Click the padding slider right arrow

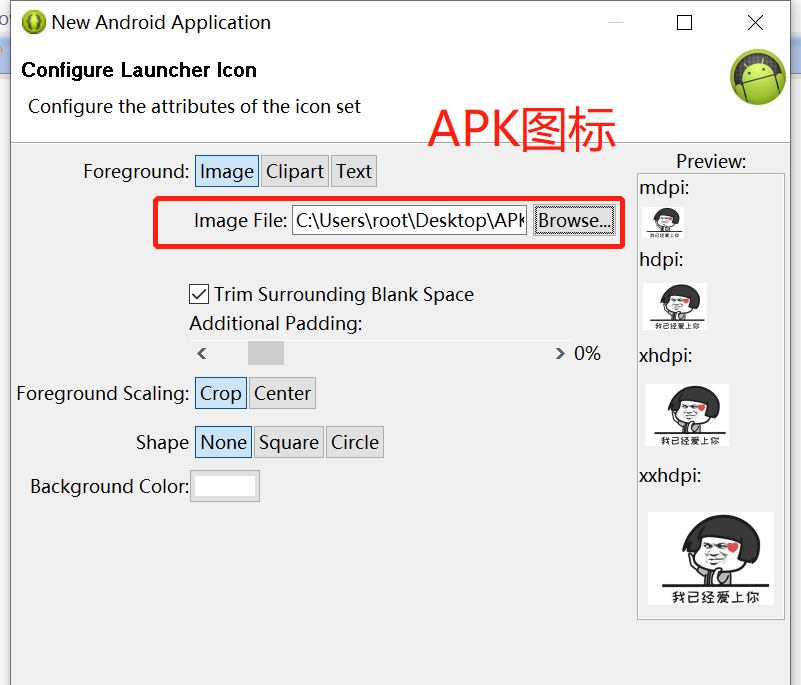click(x=560, y=353)
